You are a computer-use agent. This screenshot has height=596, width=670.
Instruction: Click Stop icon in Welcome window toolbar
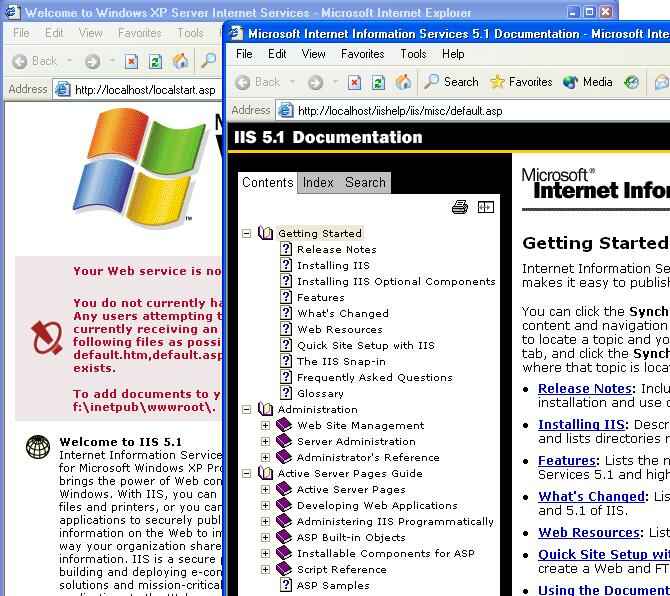point(132,62)
